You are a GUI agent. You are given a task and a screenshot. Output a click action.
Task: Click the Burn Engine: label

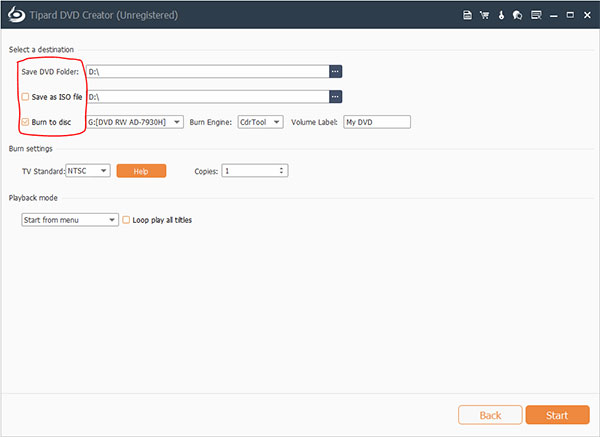(211, 122)
